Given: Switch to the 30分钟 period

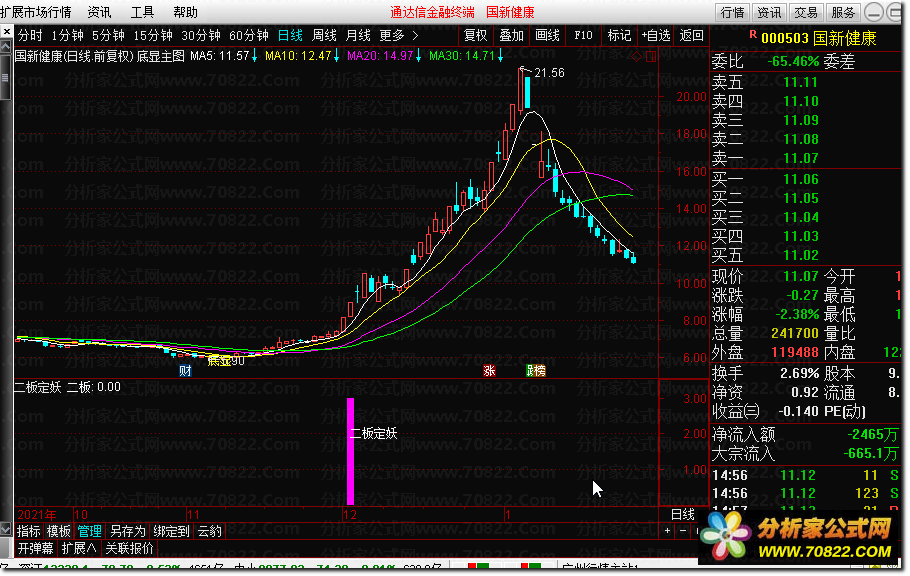Looking at the screenshot, I should click(x=201, y=36).
